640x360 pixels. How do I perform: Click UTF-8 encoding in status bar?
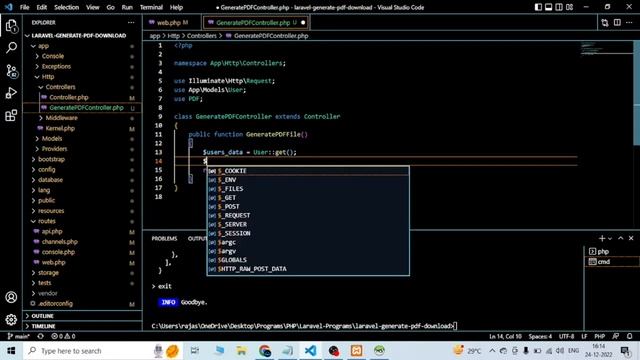(x=566, y=336)
